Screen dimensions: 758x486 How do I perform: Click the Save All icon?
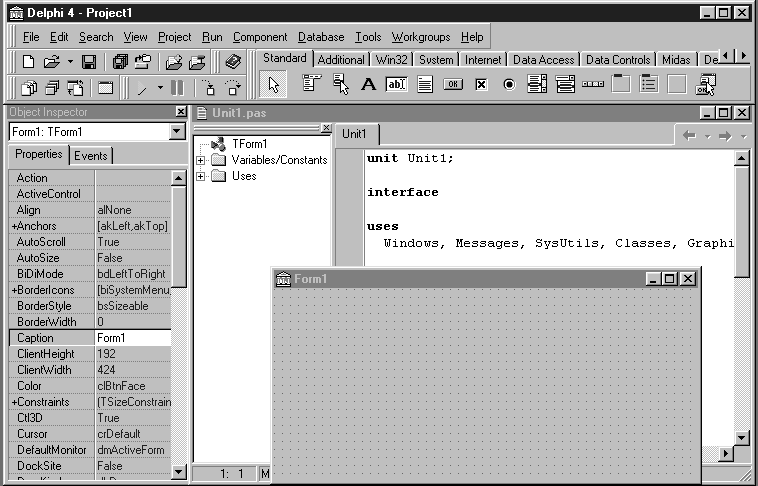120,62
